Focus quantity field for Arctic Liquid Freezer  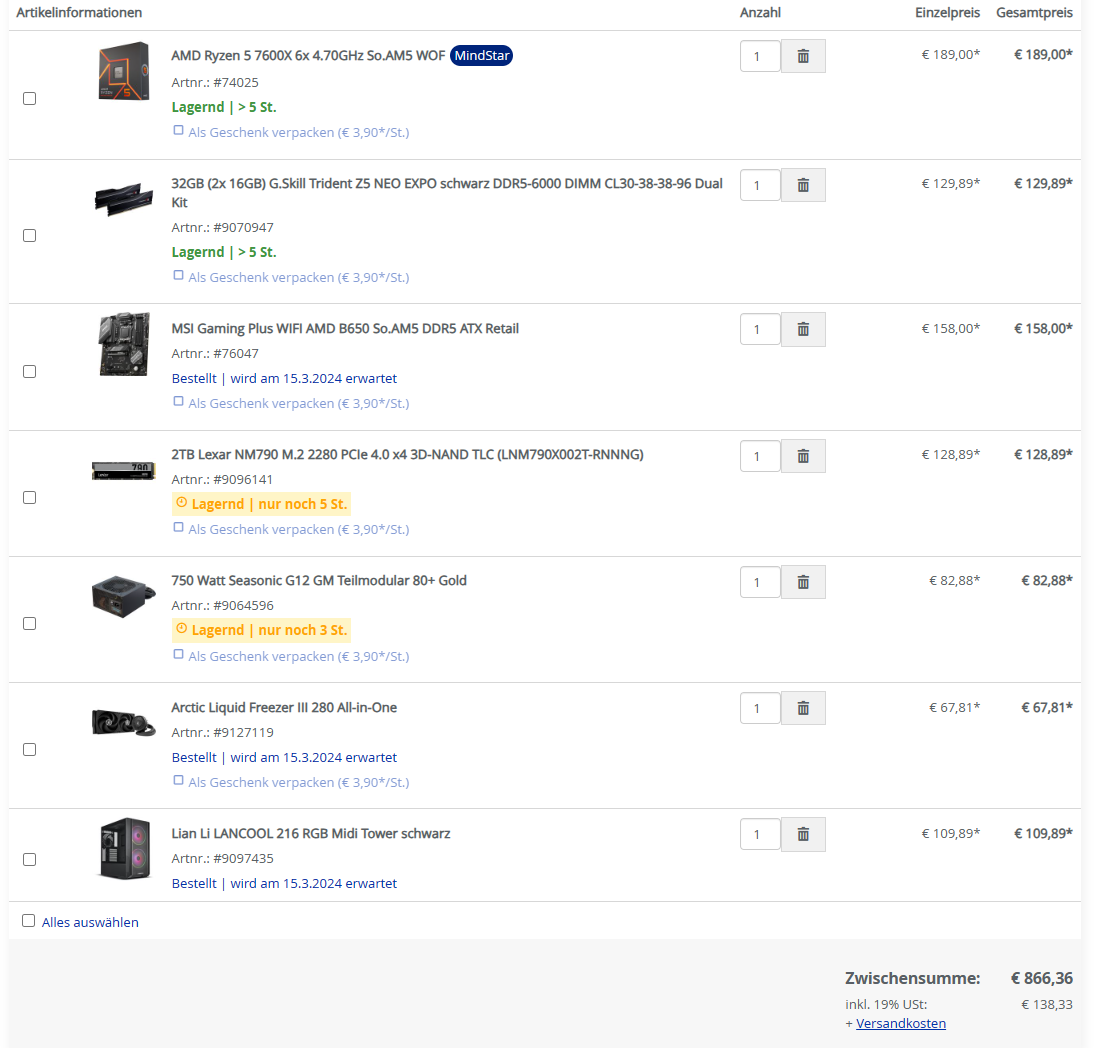point(760,708)
